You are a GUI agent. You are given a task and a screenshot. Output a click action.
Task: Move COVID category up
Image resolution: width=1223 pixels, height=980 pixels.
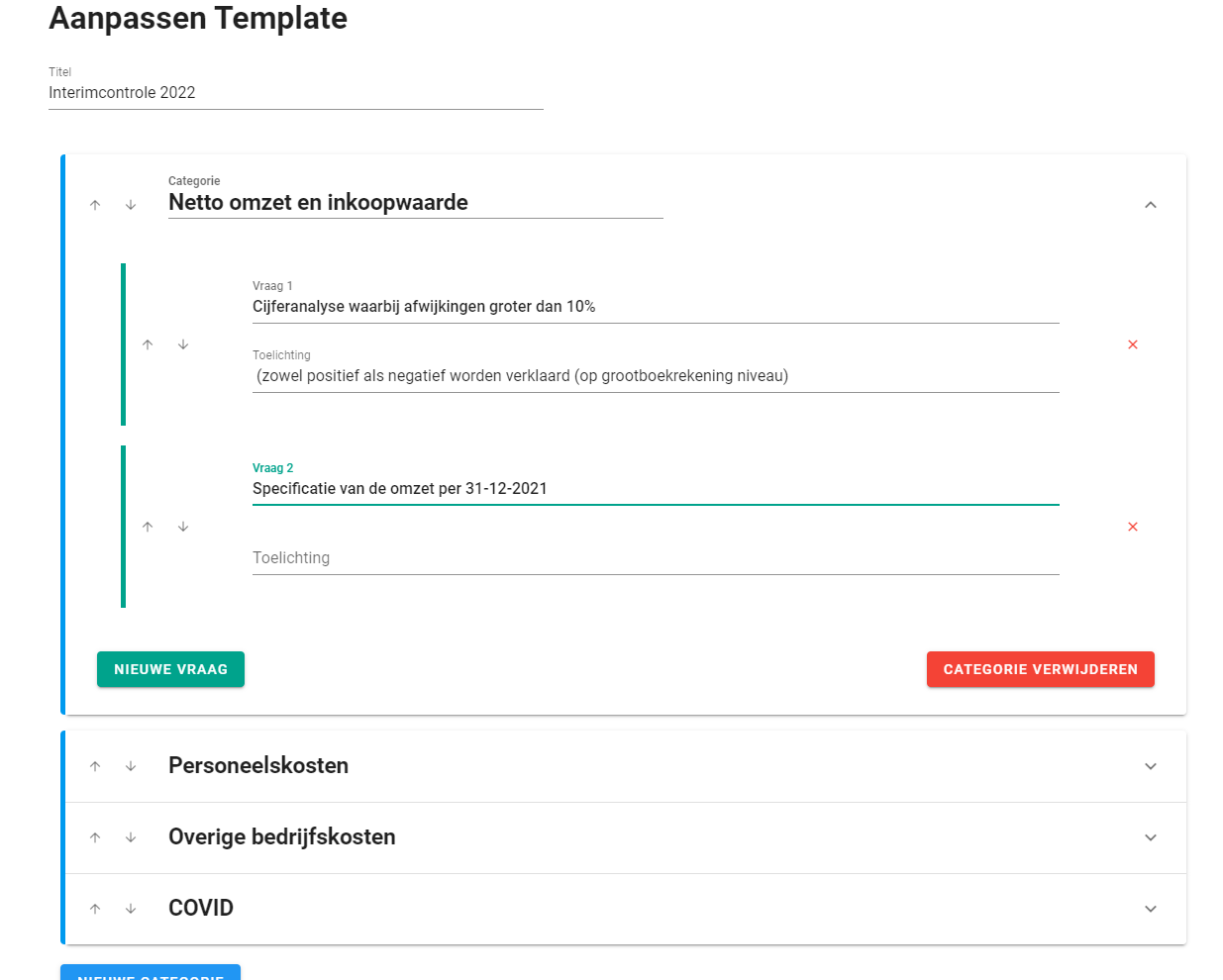coord(95,909)
